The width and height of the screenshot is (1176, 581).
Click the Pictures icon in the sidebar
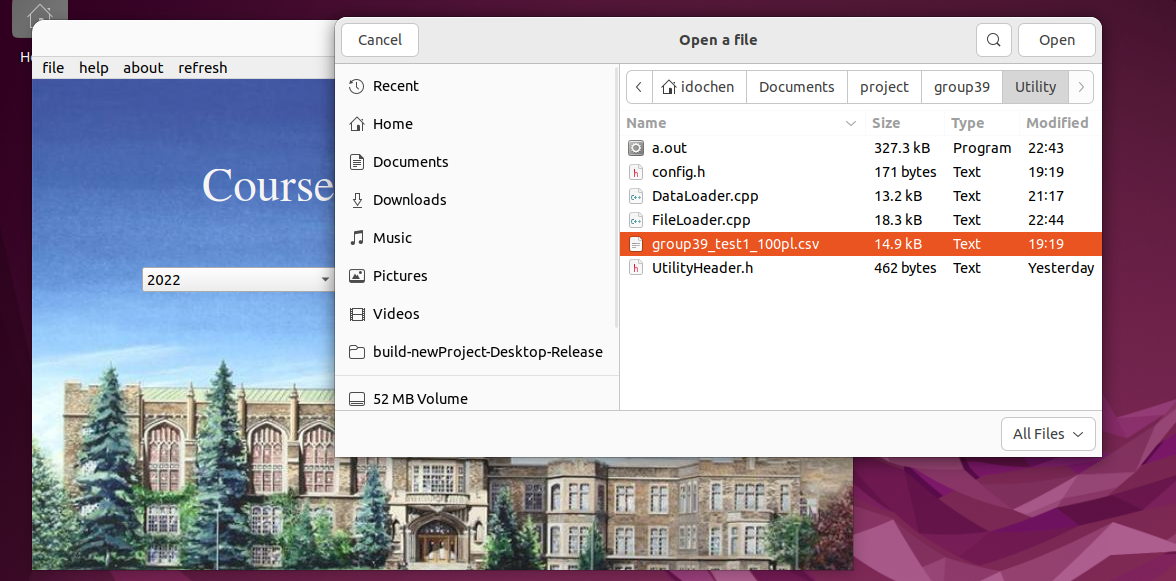(358, 276)
